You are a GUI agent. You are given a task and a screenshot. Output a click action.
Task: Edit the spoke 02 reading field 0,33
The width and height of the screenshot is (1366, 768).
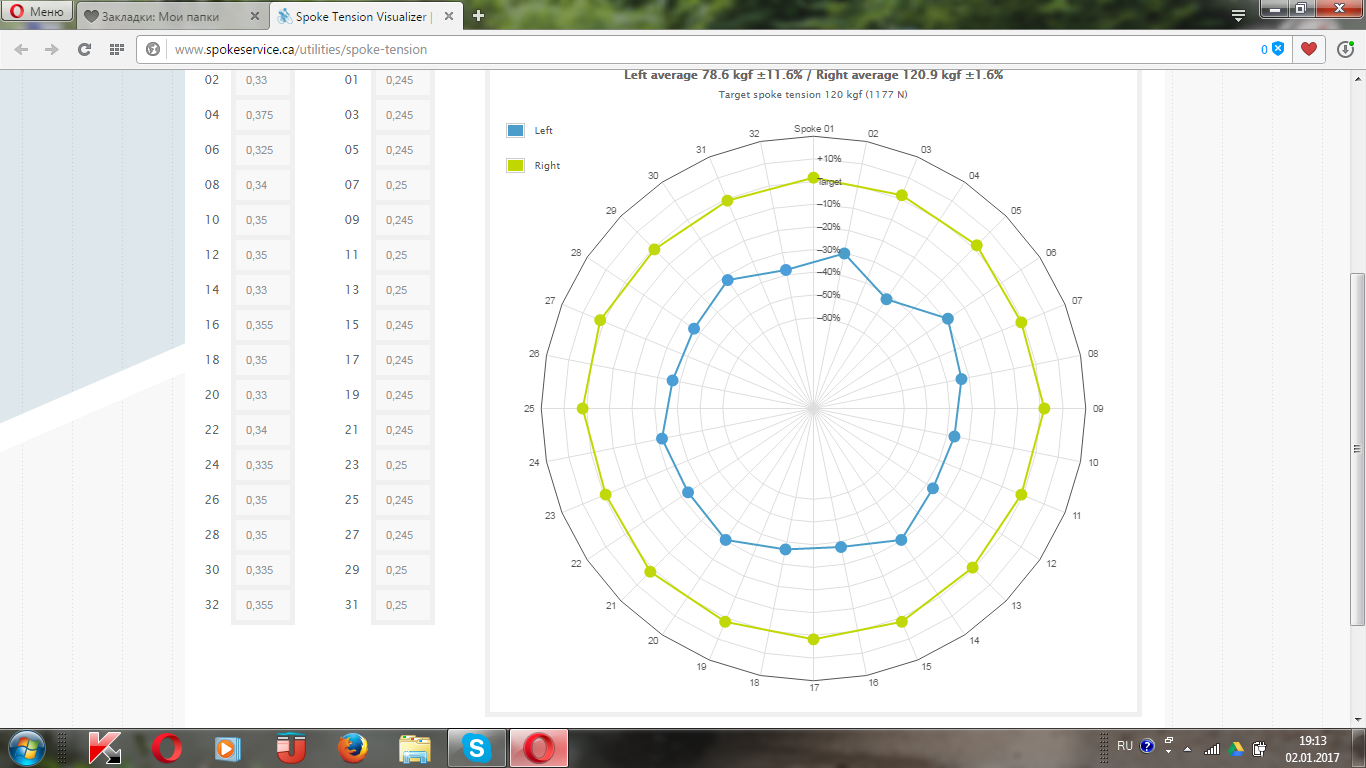point(262,80)
